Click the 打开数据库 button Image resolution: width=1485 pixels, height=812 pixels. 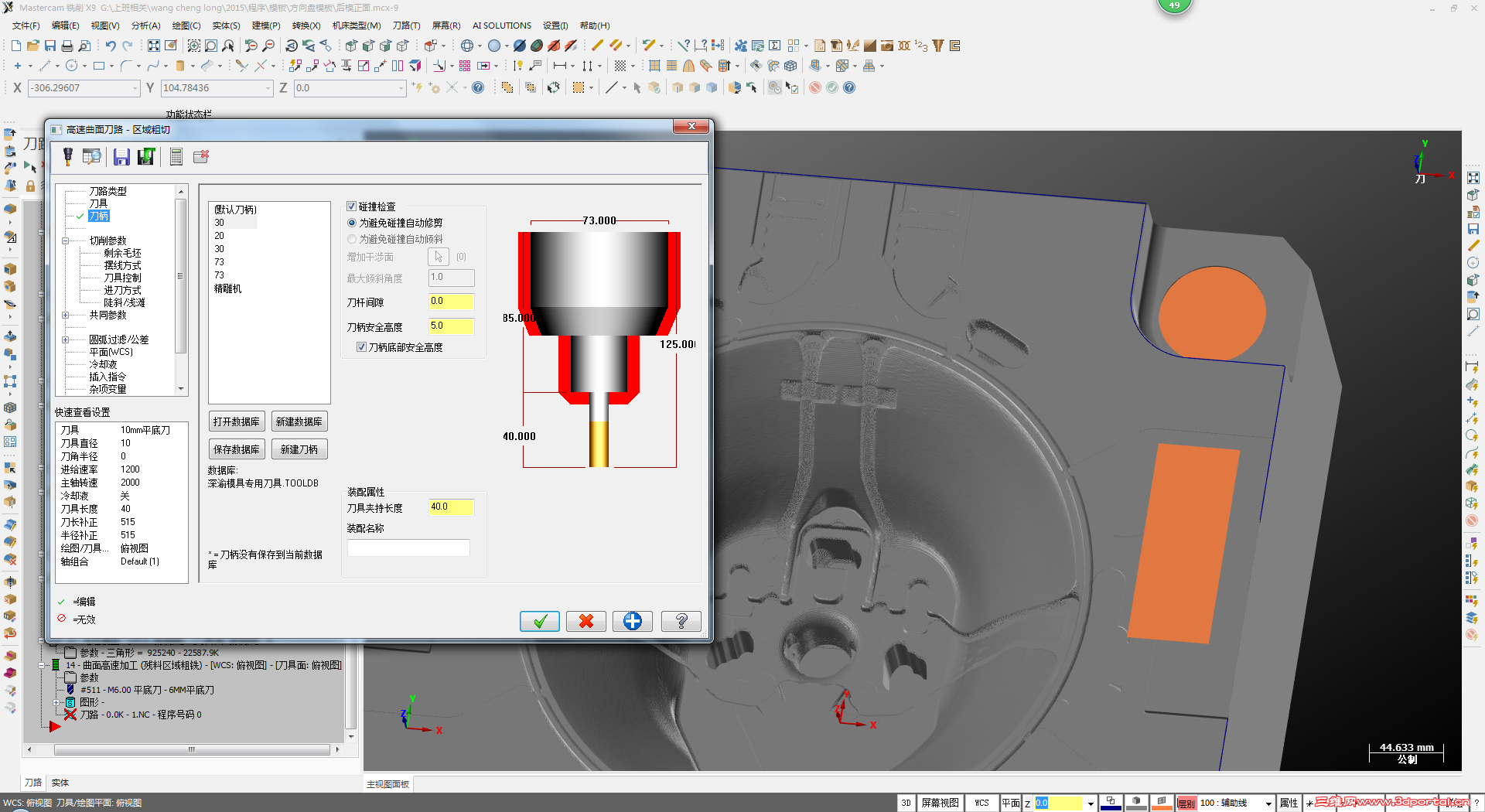(x=237, y=421)
